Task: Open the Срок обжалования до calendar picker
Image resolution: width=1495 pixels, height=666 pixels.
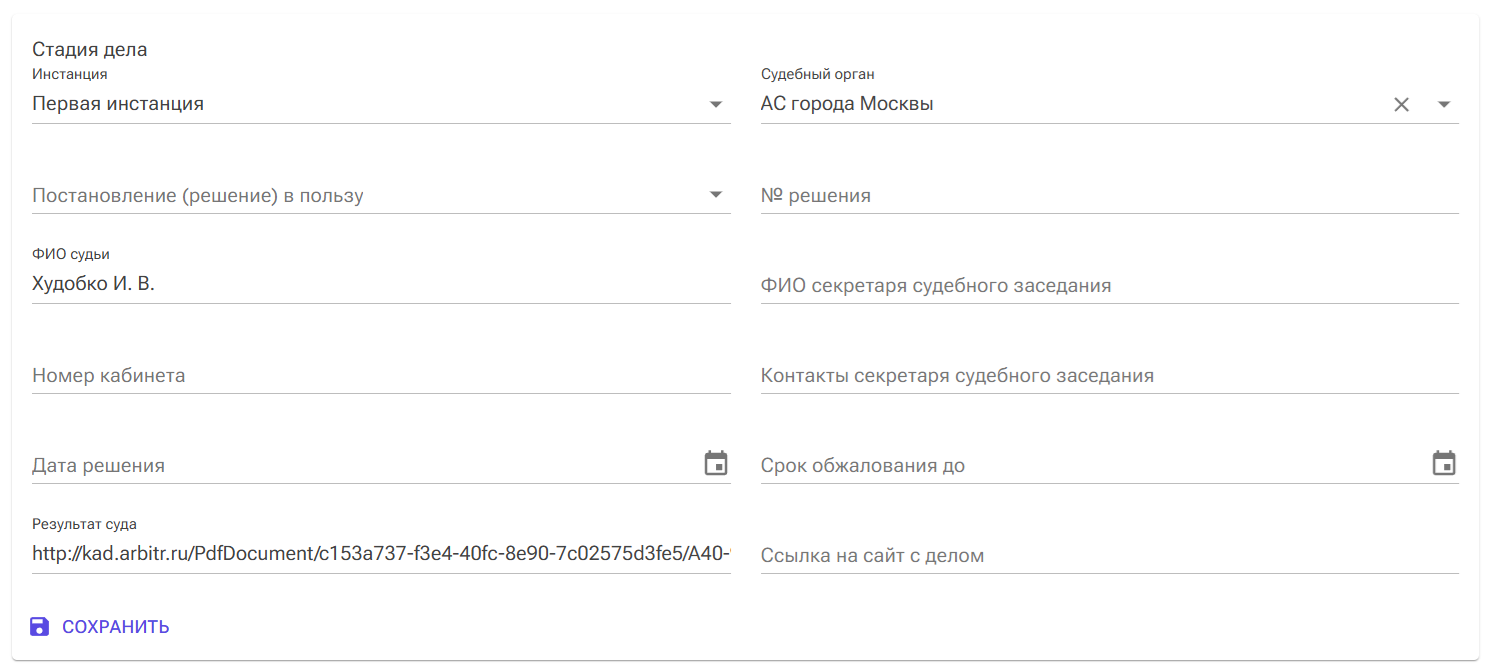Action: coord(1444,464)
